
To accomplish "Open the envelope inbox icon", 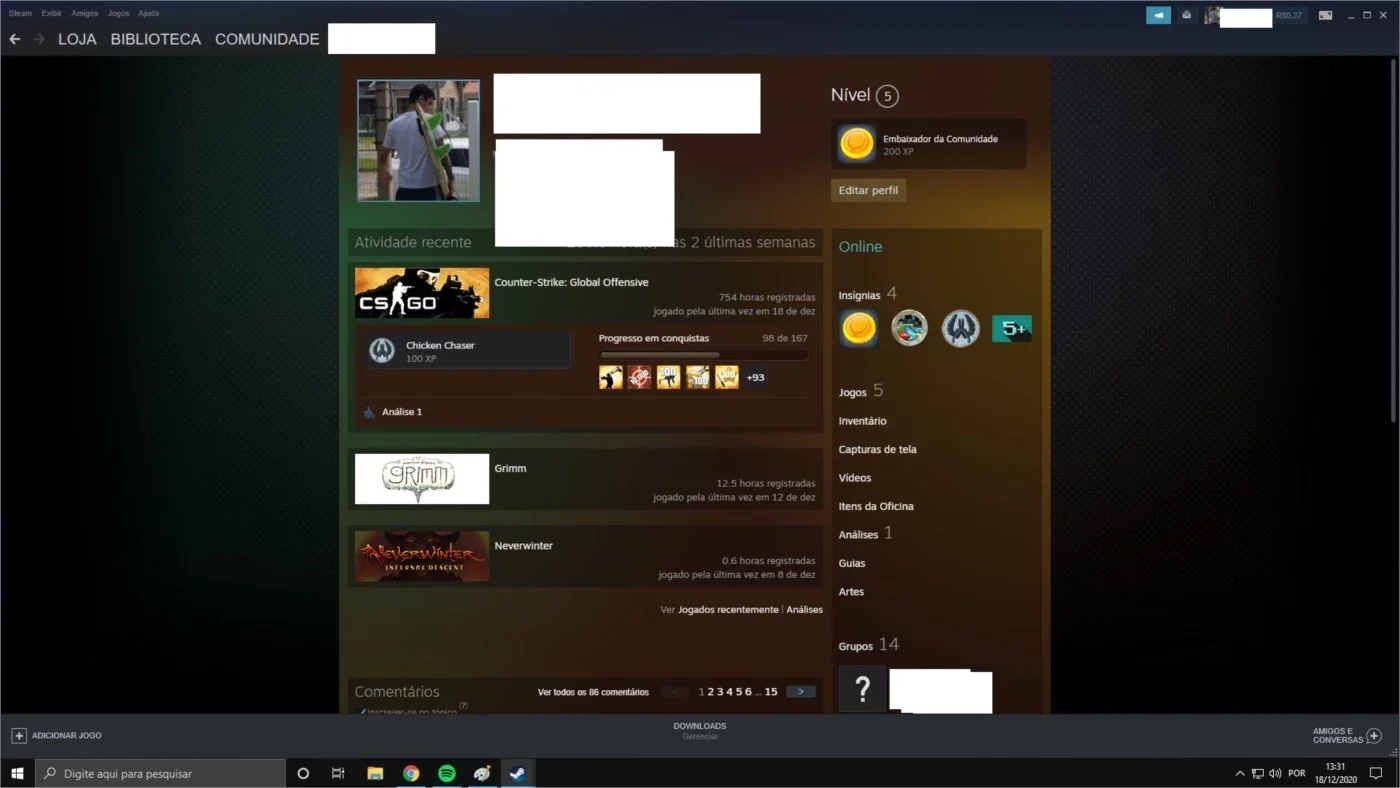I will coord(1186,15).
